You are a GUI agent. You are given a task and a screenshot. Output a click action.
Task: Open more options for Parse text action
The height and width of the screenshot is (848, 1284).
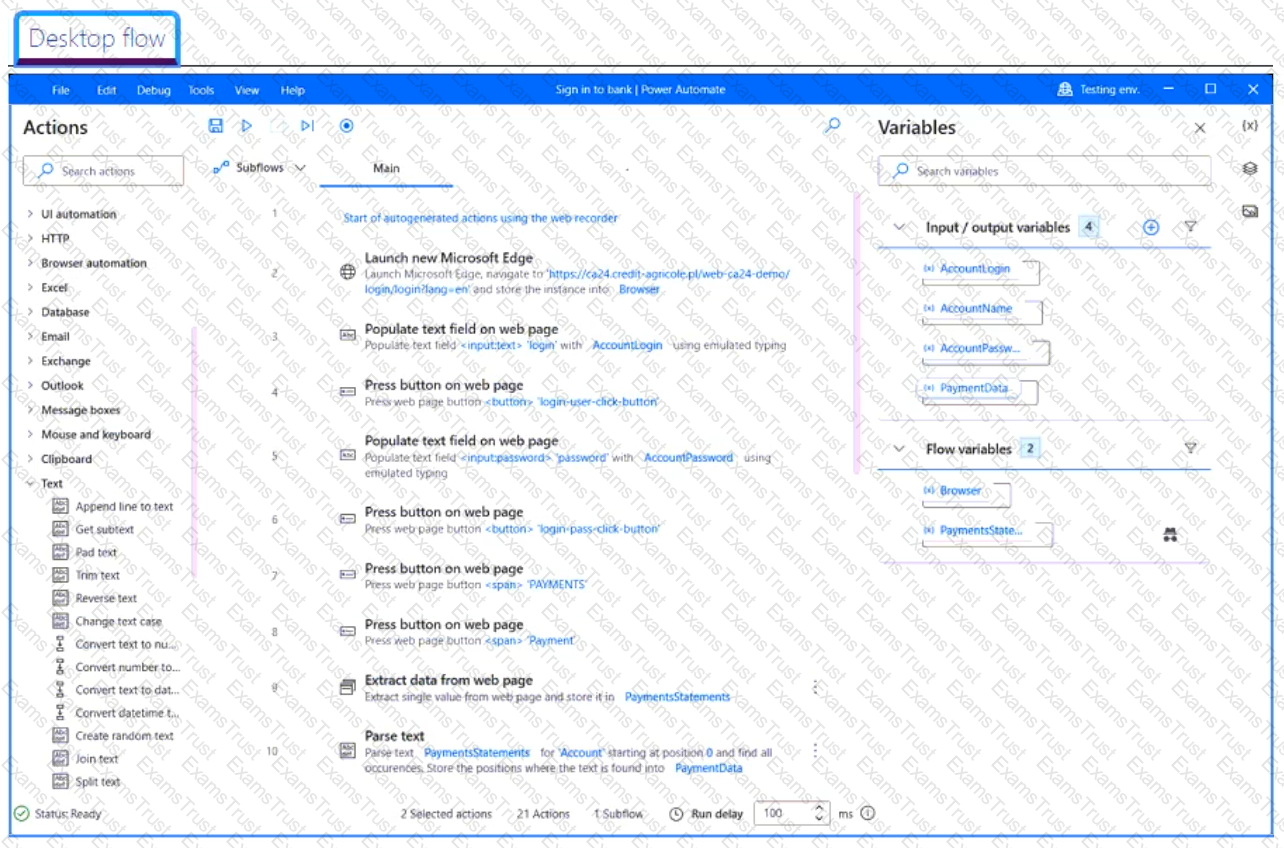[x=815, y=750]
